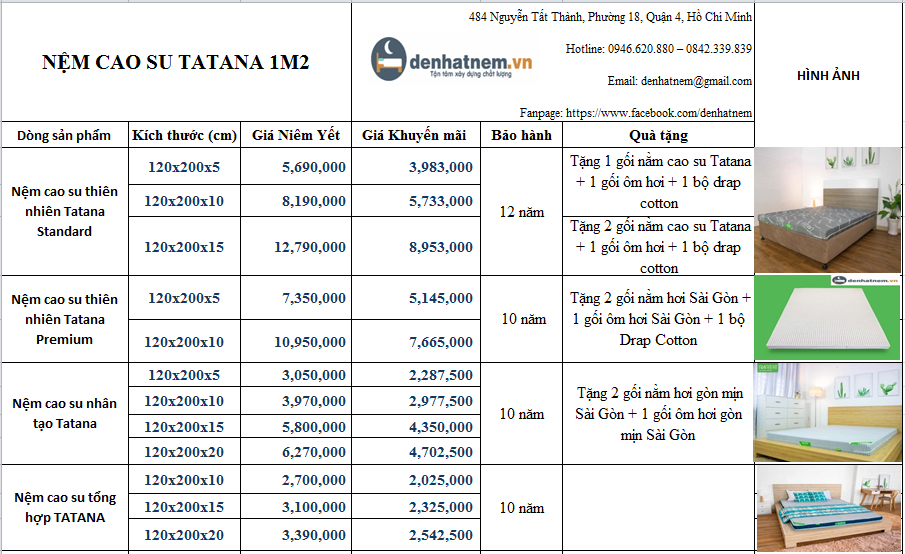
Task: Select the 120x200x10 size beside 2,700,000
Action: coord(184,480)
